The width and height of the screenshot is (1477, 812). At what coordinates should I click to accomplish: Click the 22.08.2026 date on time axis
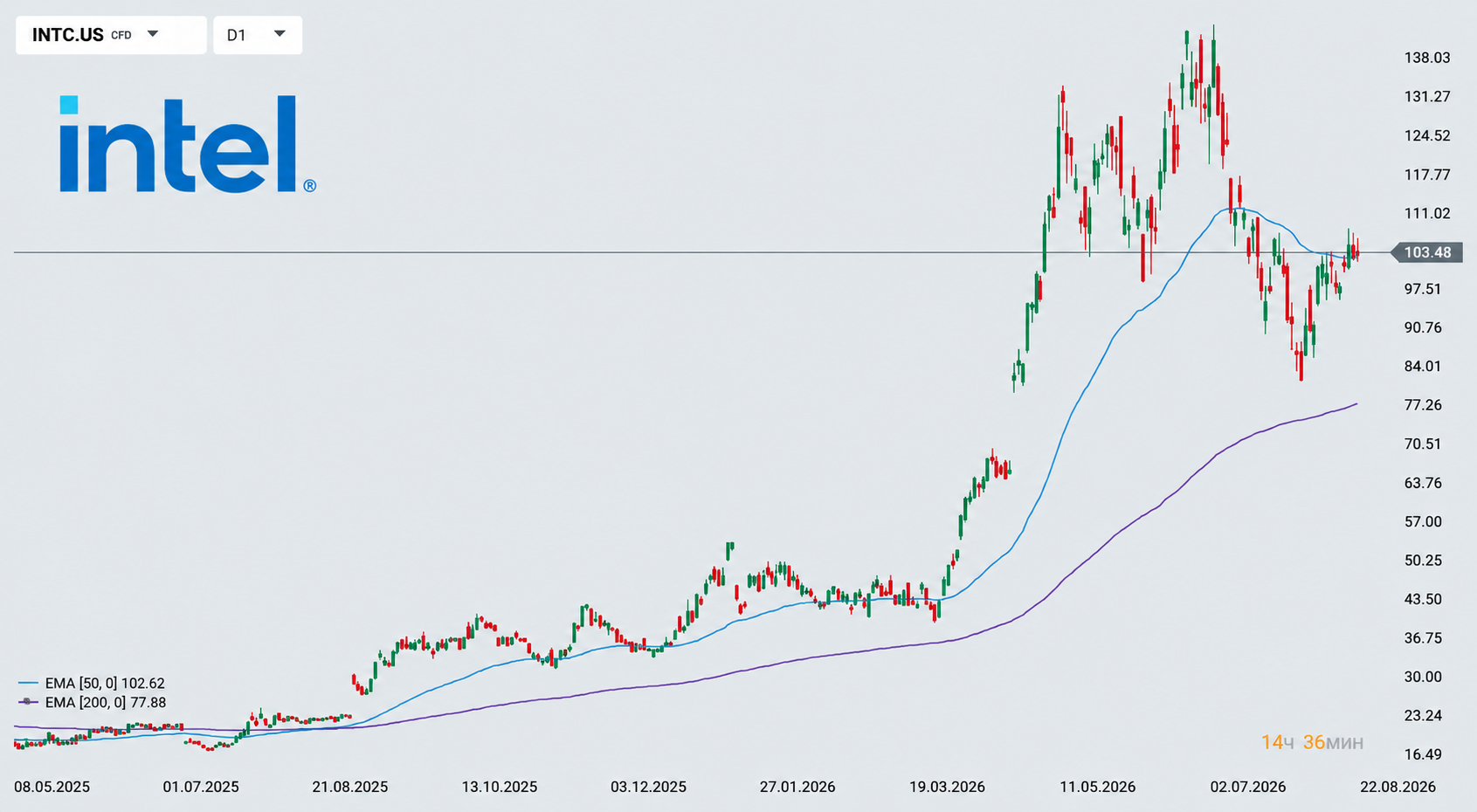(1398, 787)
